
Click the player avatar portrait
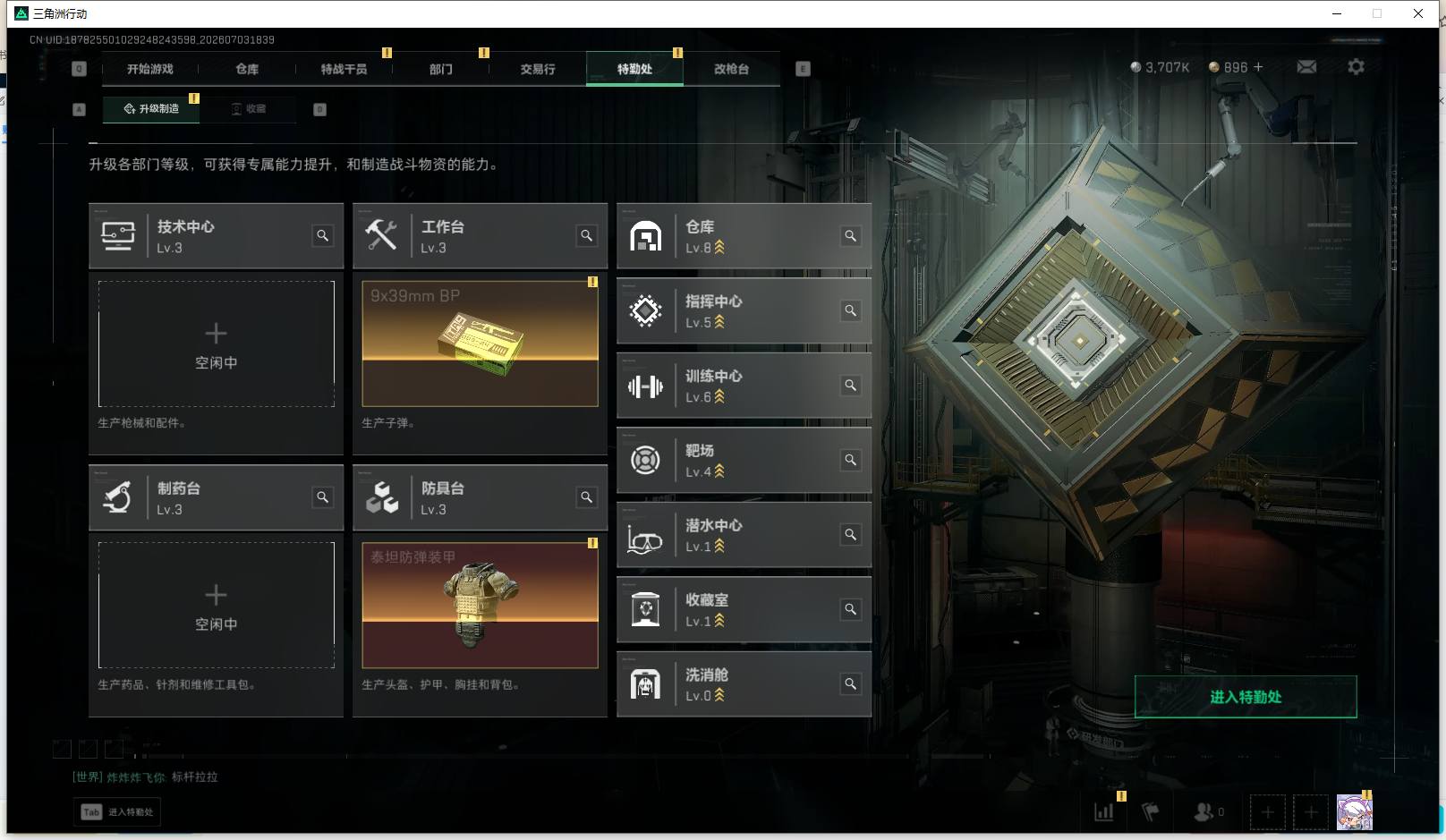point(1354,812)
